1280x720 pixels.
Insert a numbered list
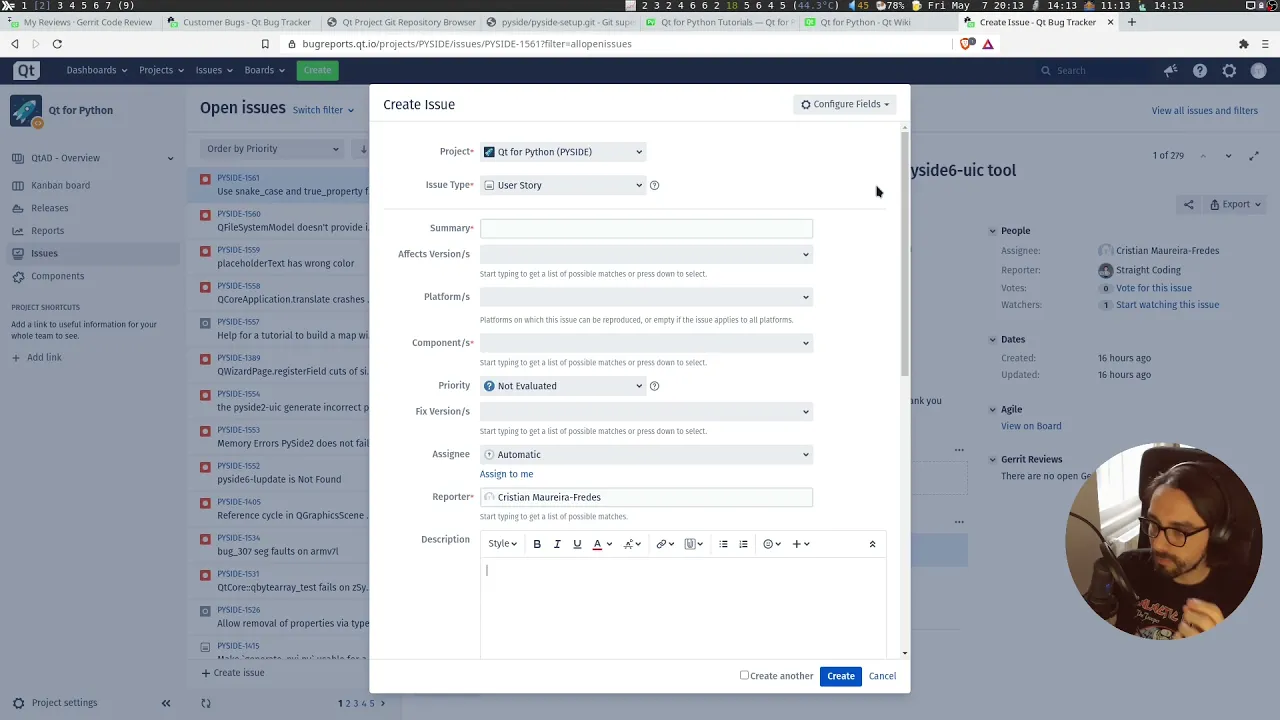pyautogui.click(x=743, y=544)
